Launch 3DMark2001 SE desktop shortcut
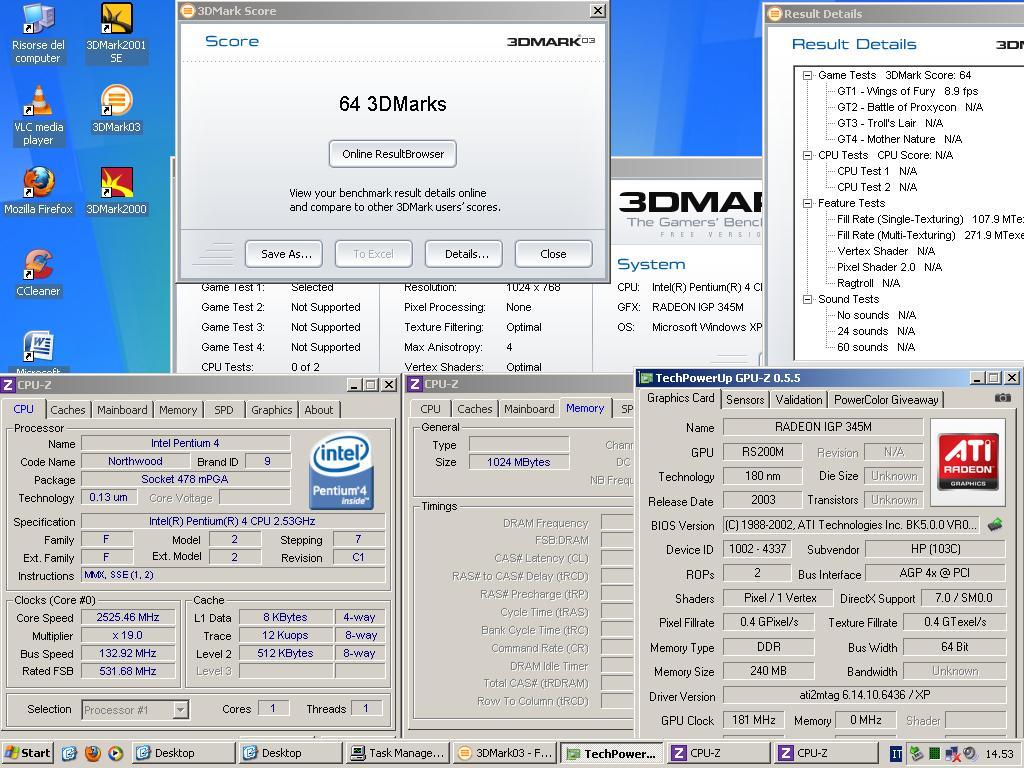 coord(116,33)
